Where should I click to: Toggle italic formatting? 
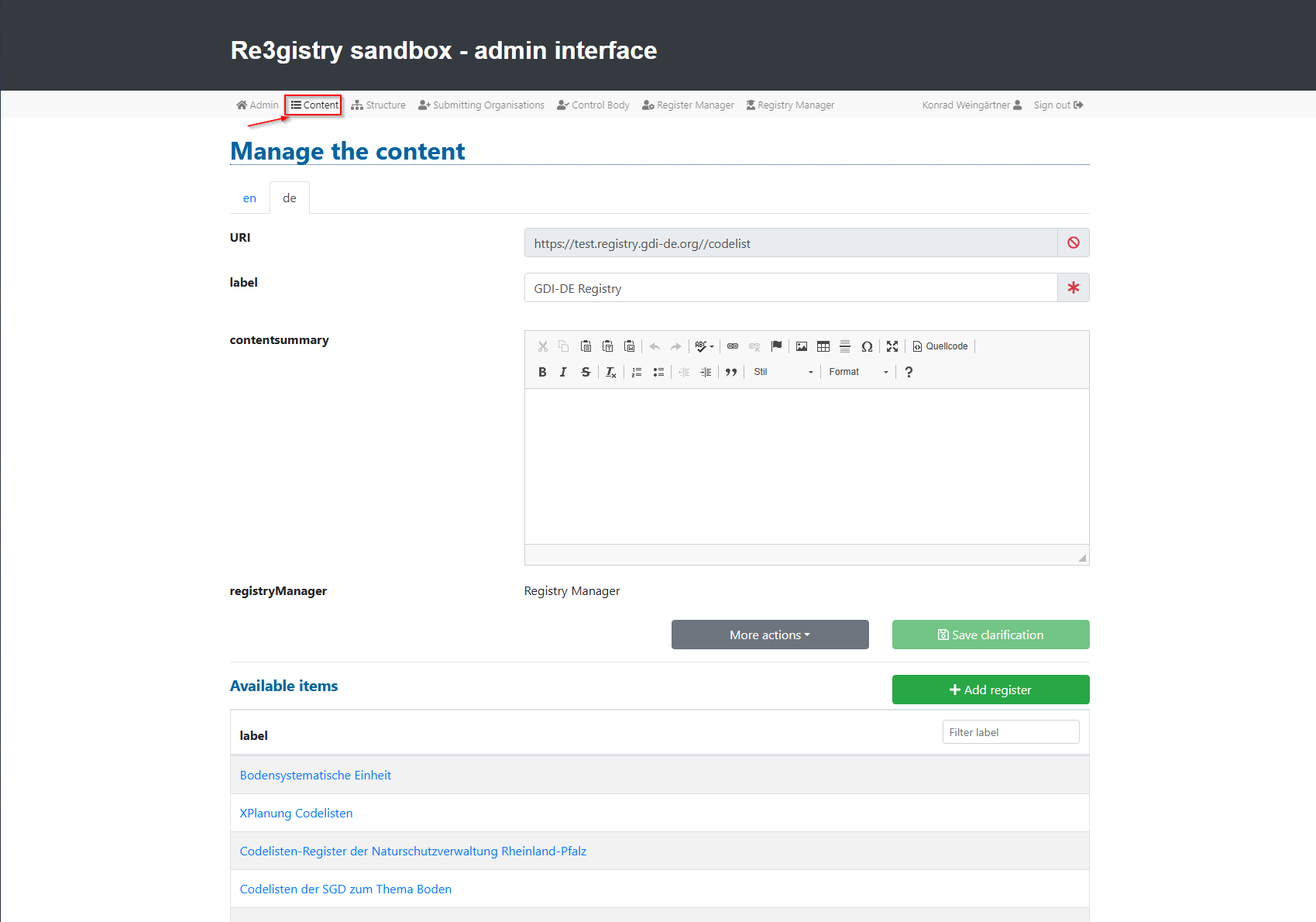563,372
